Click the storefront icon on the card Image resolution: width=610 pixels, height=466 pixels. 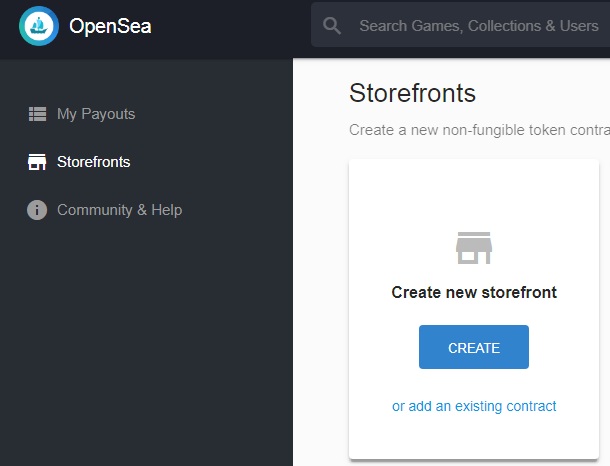click(474, 248)
